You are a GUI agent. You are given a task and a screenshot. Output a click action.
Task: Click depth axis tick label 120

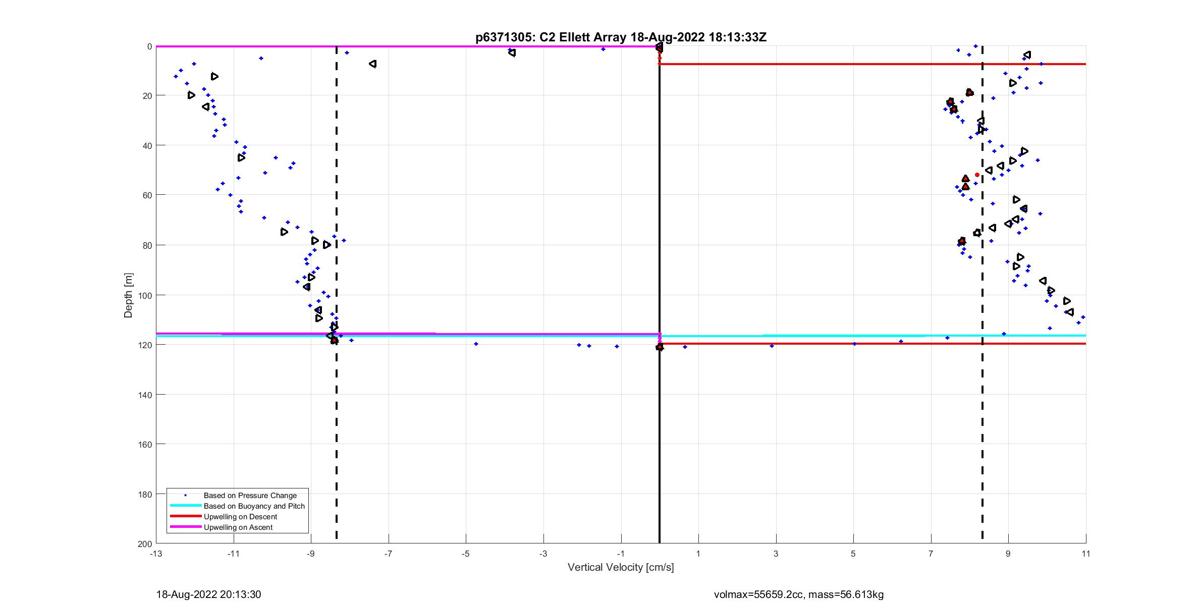click(x=143, y=345)
